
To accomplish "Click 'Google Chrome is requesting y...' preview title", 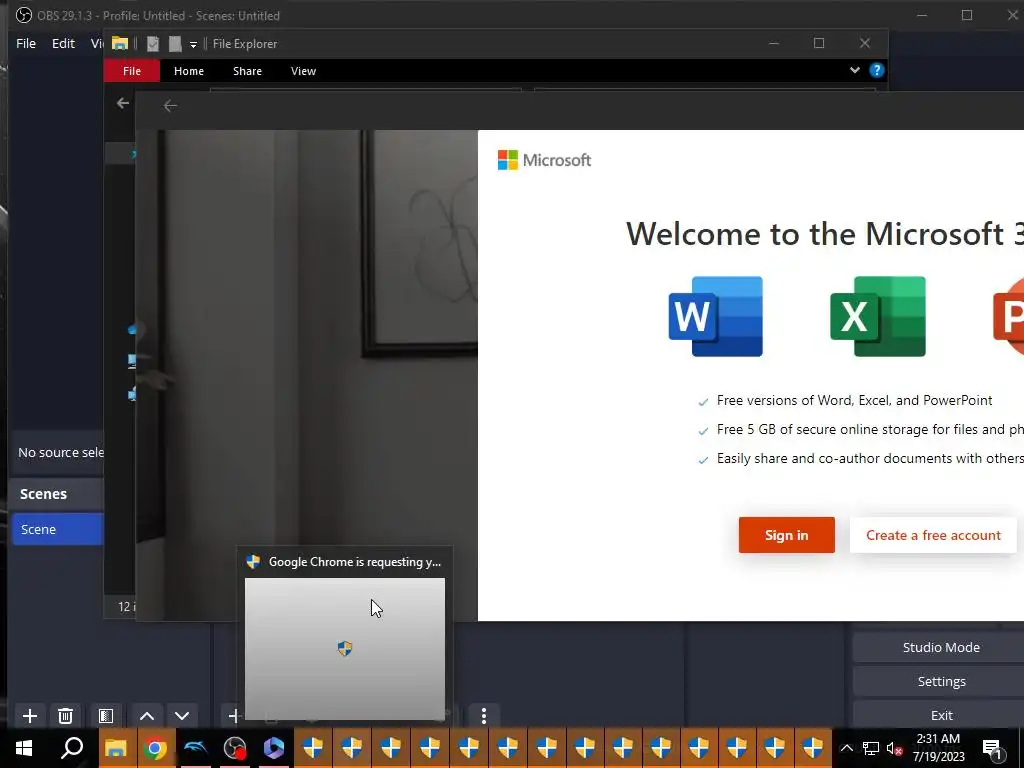I will [355, 562].
